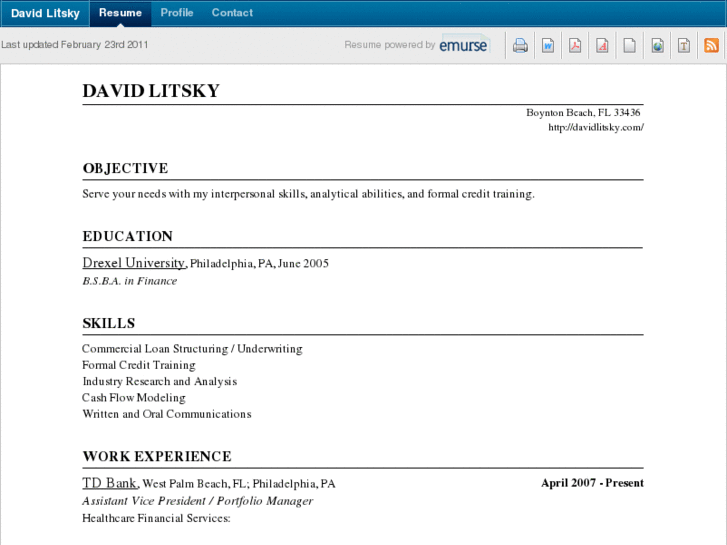
Task: Click the blank page document icon
Action: tap(629, 45)
